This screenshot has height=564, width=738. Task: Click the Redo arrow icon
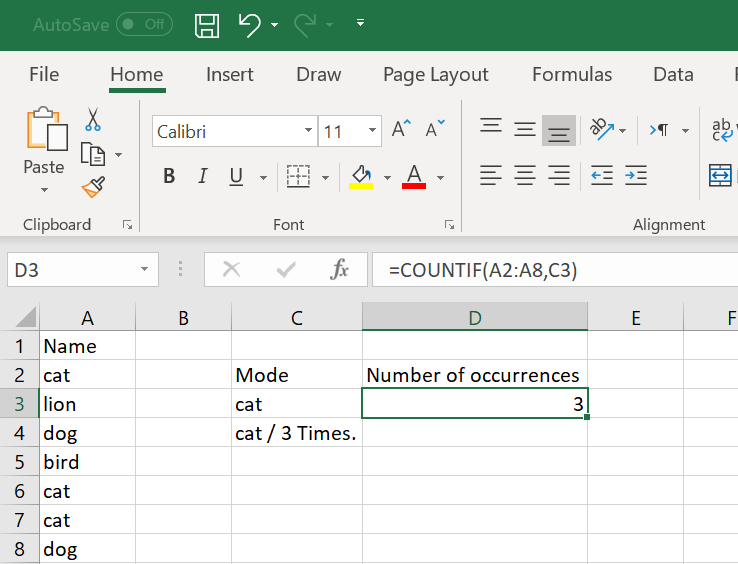click(x=305, y=25)
